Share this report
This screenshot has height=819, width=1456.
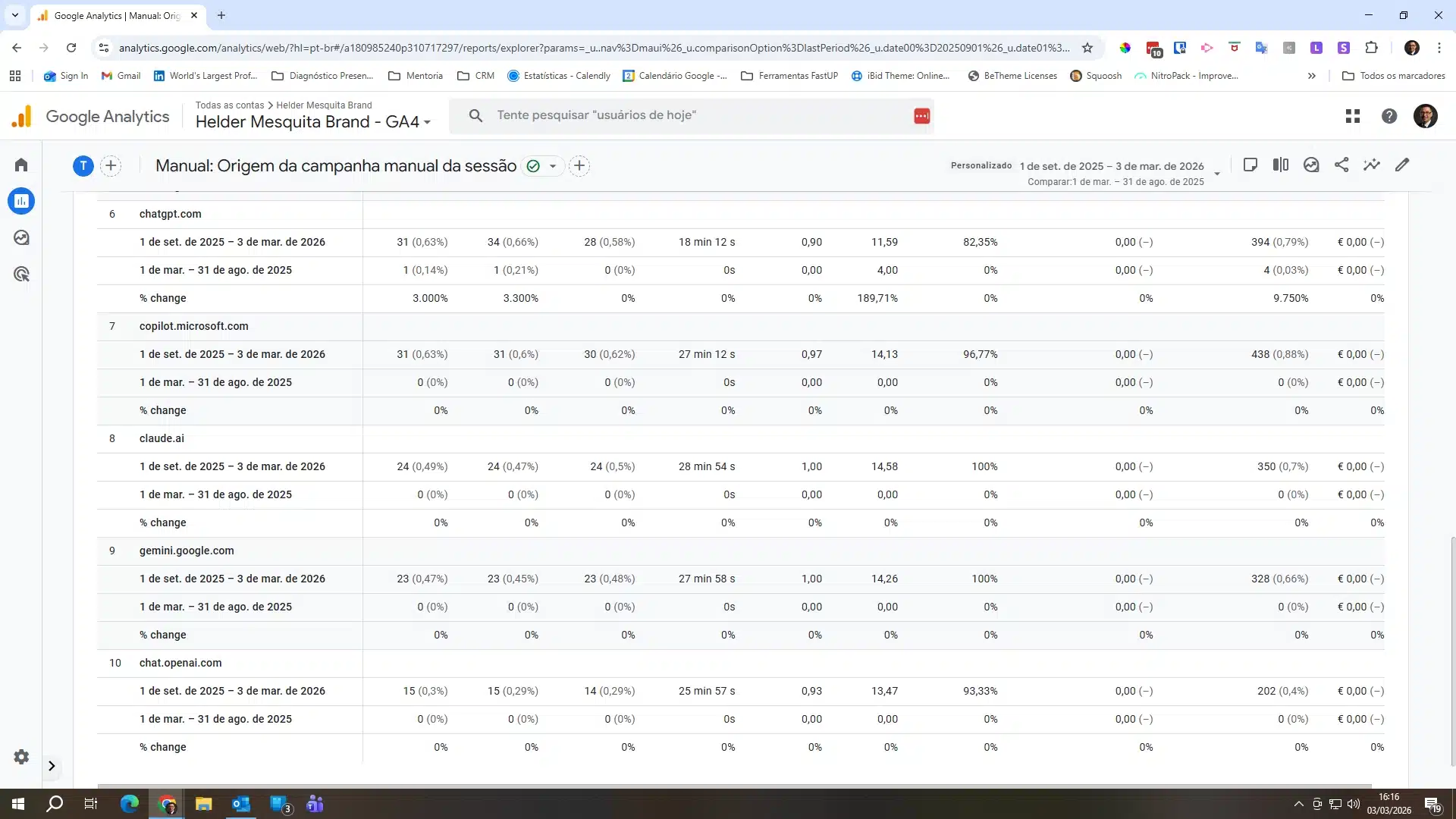(x=1341, y=165)
